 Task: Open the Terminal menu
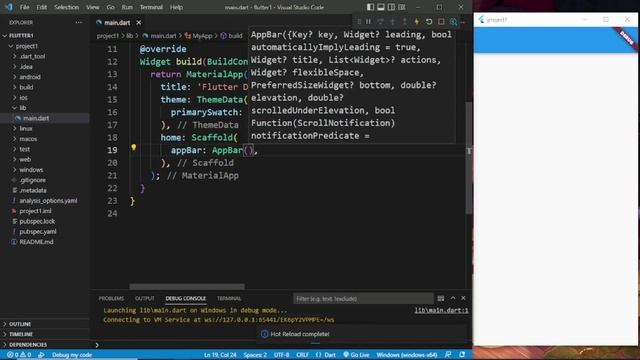(151, 7)
